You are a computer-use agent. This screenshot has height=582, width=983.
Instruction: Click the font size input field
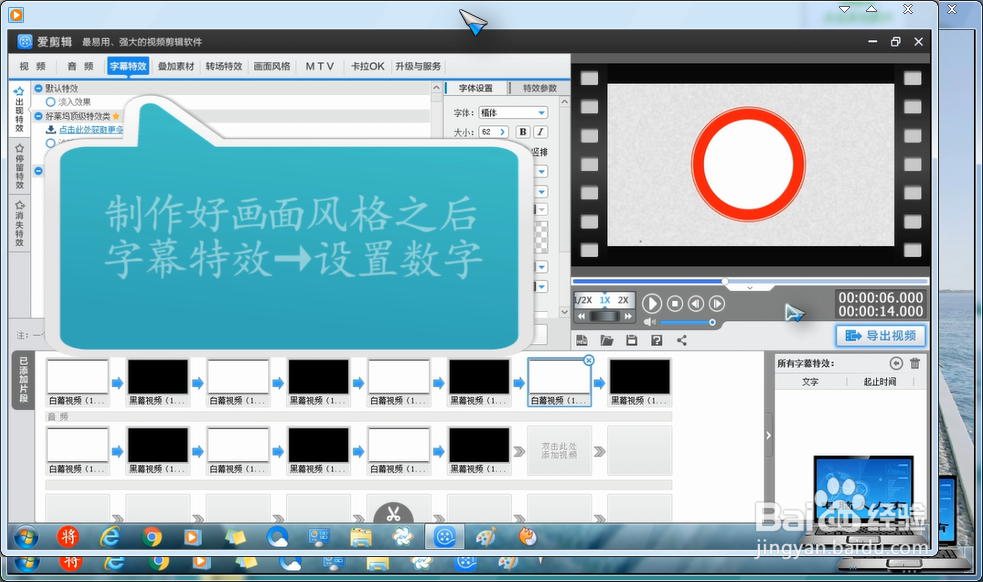488,132
